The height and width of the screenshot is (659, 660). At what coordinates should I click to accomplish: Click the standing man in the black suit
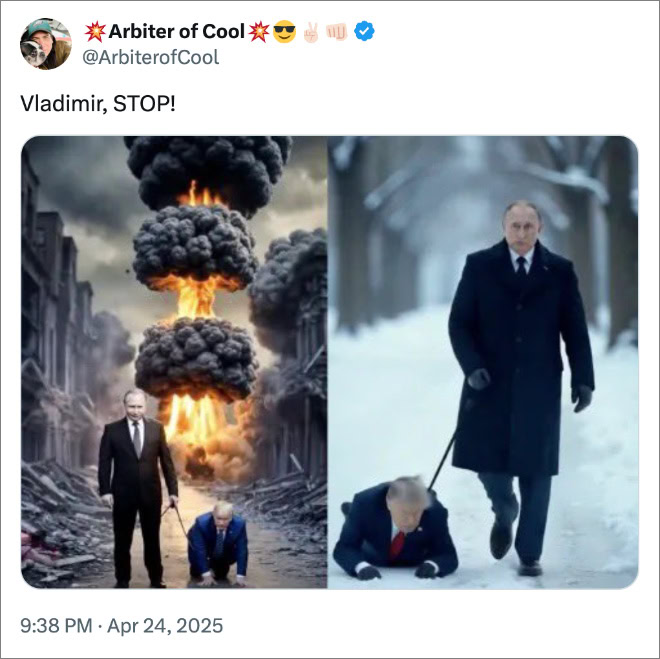[x=137, y=480]
